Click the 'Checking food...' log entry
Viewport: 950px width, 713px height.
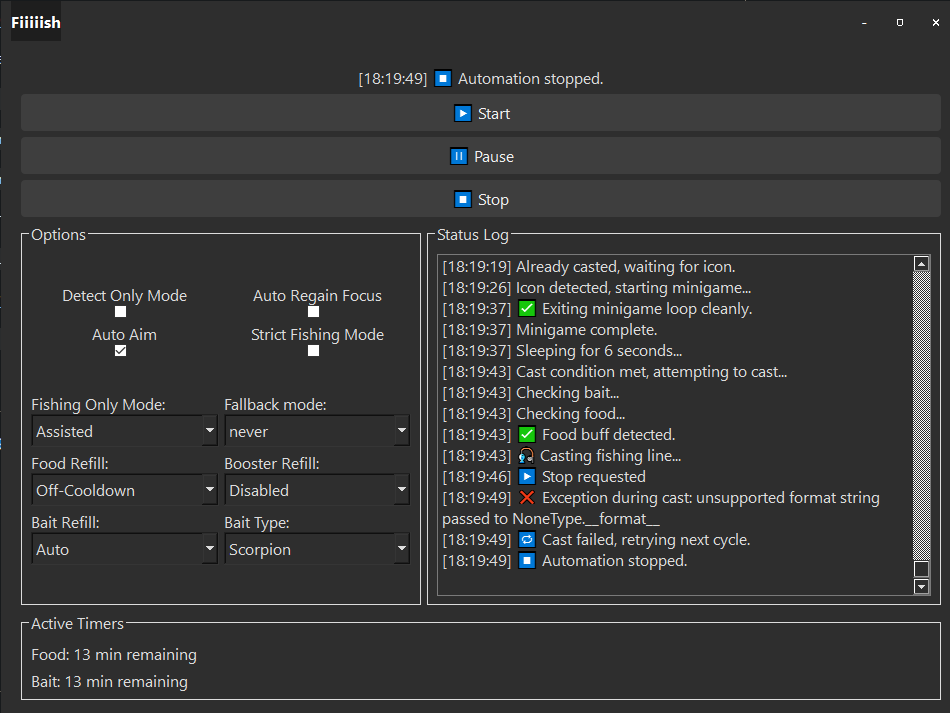[534, 414]
